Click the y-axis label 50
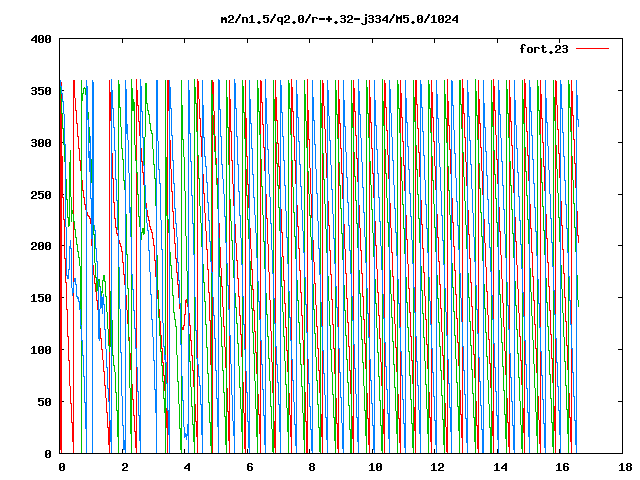The image size is (640, 480). 44,402
